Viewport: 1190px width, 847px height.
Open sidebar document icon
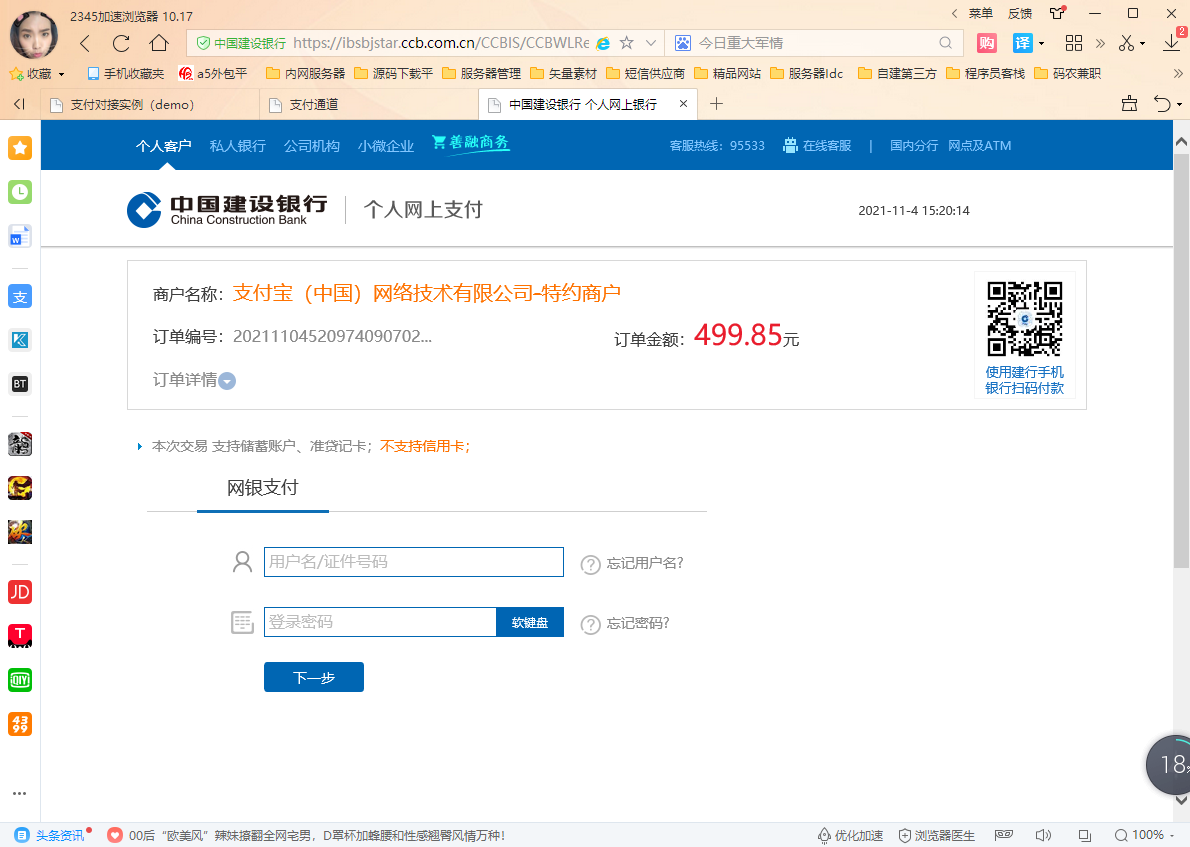tap(20, 237)
